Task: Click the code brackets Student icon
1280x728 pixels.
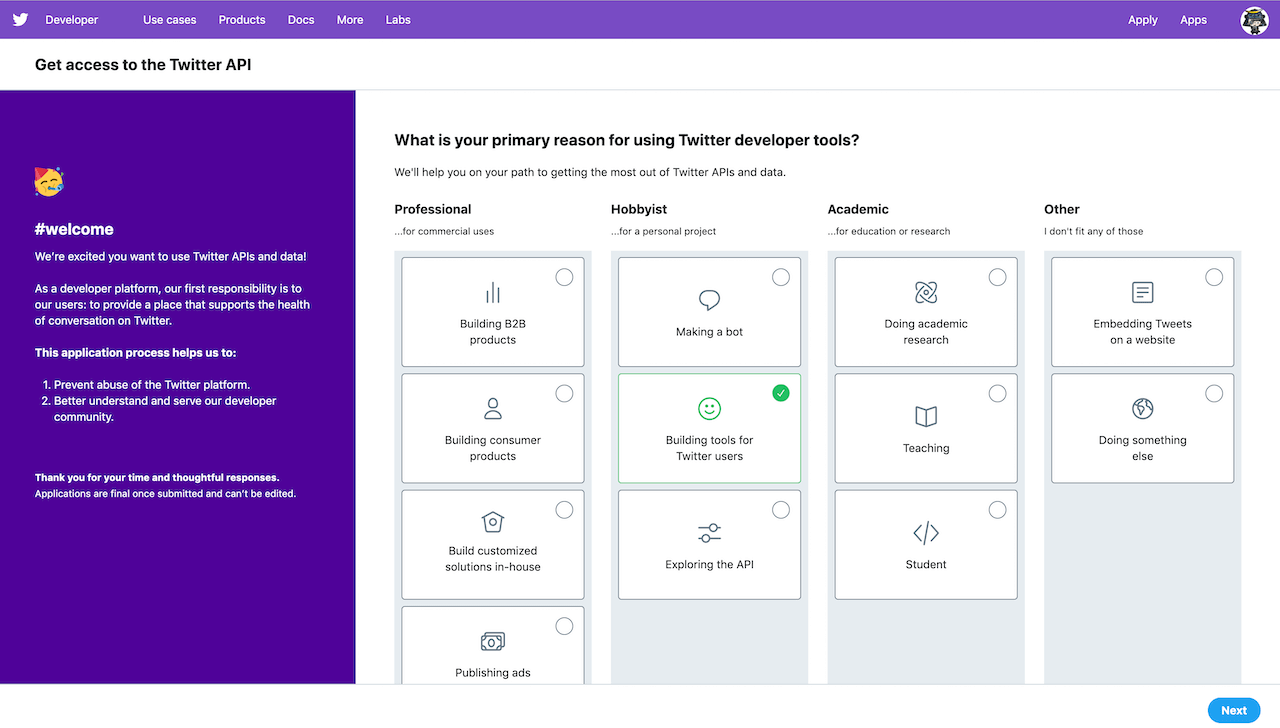Action: click(926, 533)
